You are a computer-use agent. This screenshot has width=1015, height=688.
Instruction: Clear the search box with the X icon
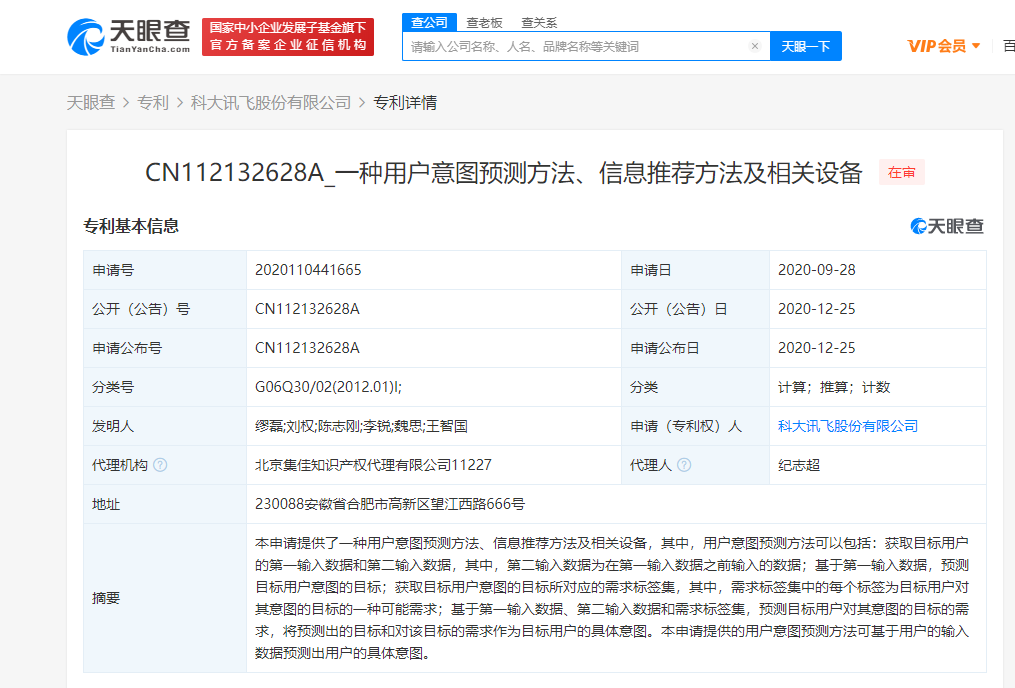(755, 46)
